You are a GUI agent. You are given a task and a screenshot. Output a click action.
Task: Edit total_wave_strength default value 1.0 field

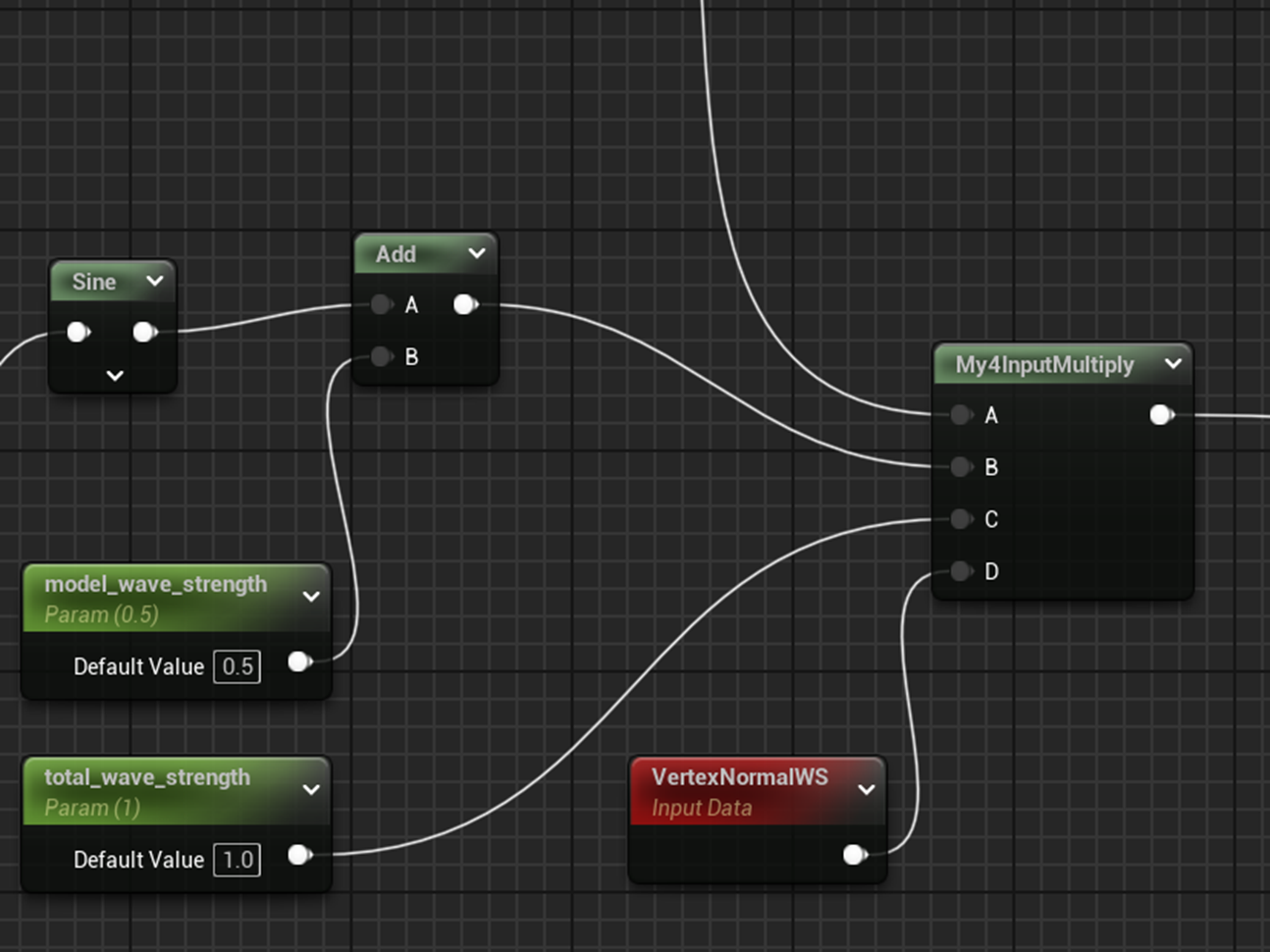(x=238, y=861)
